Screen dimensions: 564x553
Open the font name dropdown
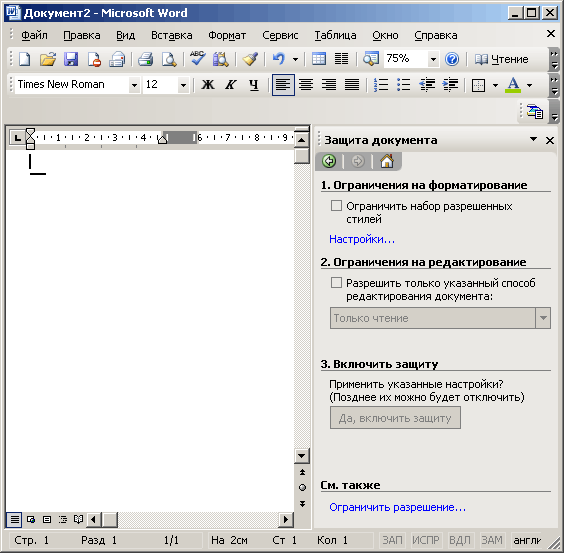135,86
